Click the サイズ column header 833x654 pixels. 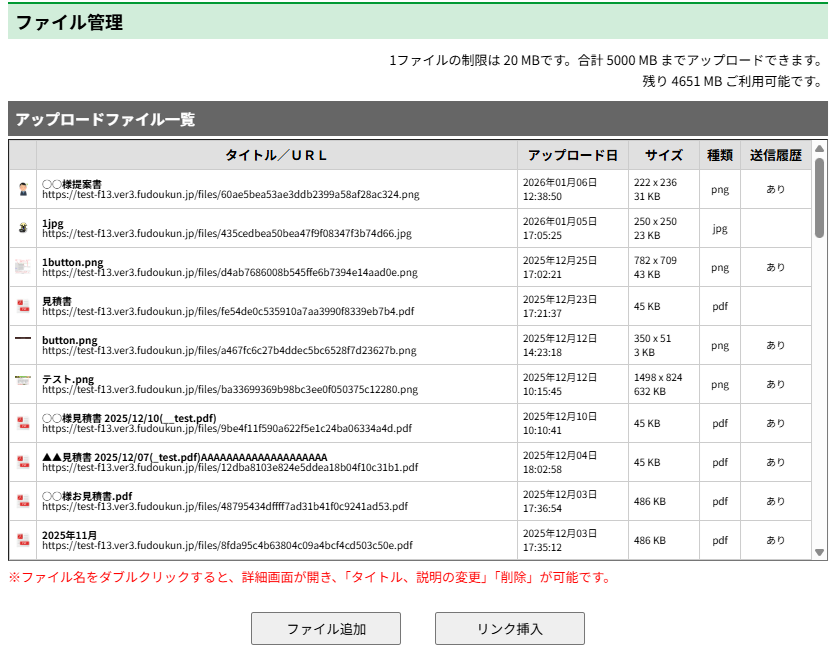[x=663, y=155]
